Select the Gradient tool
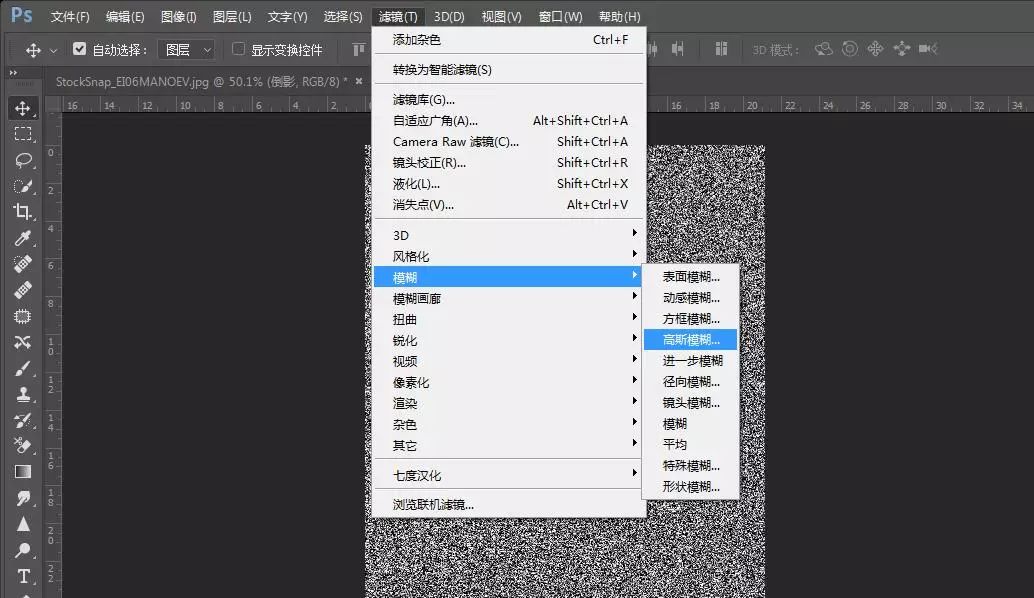The height and width of the screenshot is (598, 1034). pyautogui.click(x=23, y=471)
